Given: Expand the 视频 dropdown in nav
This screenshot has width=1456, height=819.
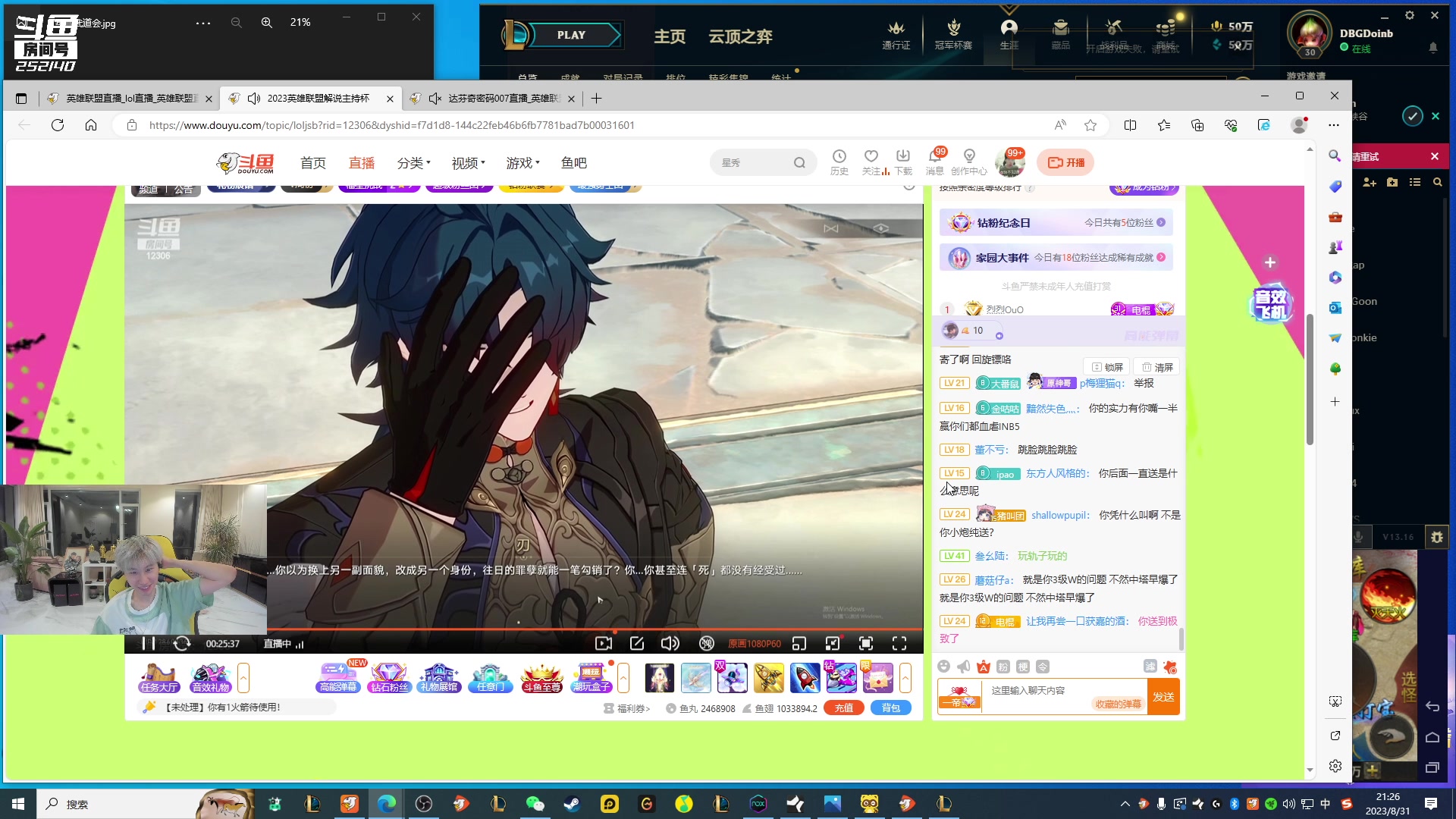Looking at the screenshot, I should [468, 163].
